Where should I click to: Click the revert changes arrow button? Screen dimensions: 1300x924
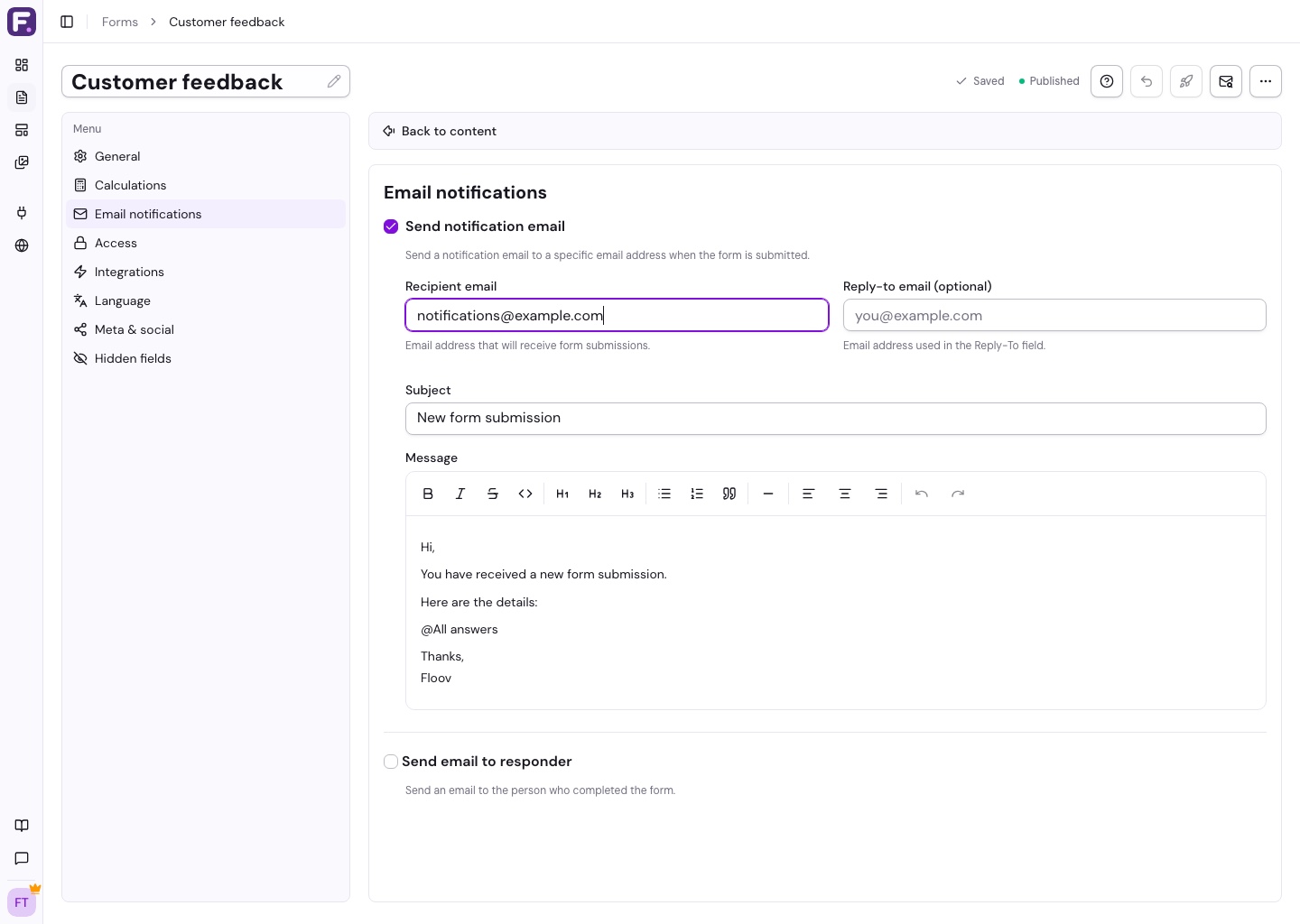[1147, 81]
